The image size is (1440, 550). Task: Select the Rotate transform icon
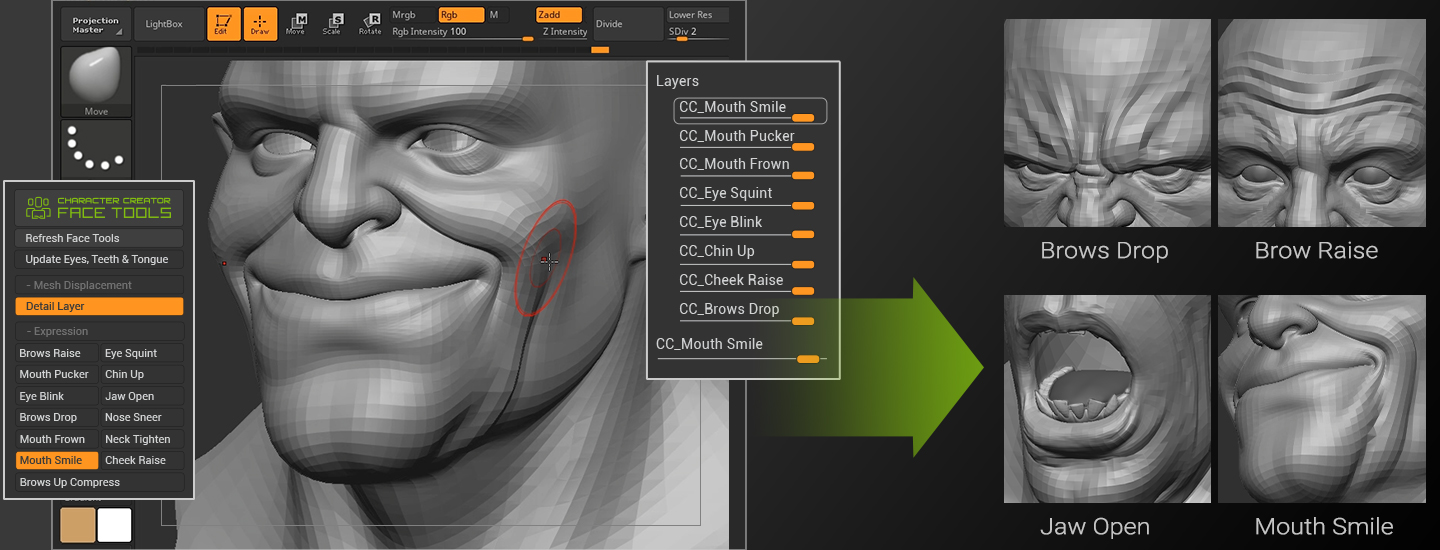click(370, 24)
